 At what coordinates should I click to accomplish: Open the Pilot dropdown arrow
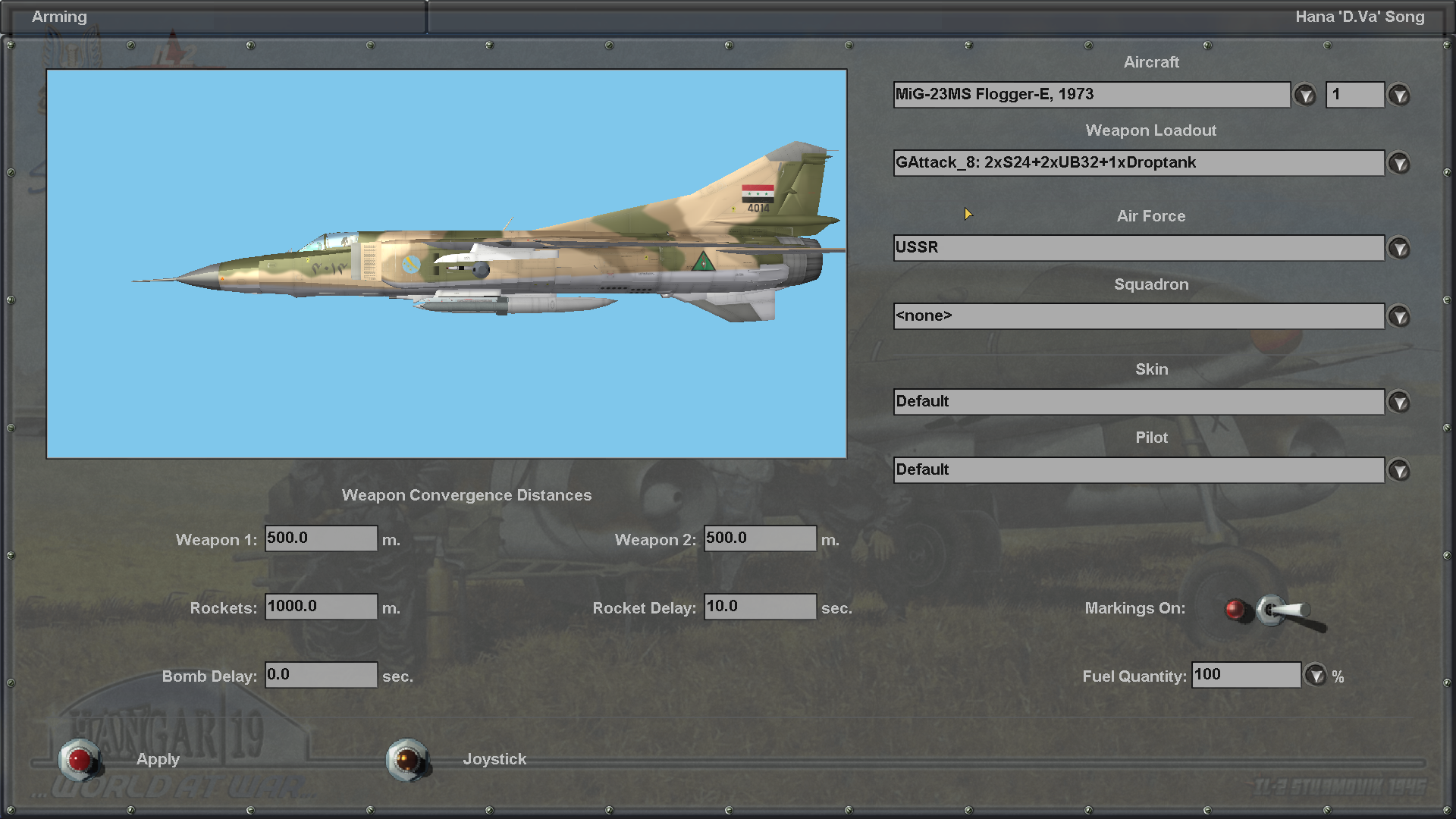[x=1399, y=470]
